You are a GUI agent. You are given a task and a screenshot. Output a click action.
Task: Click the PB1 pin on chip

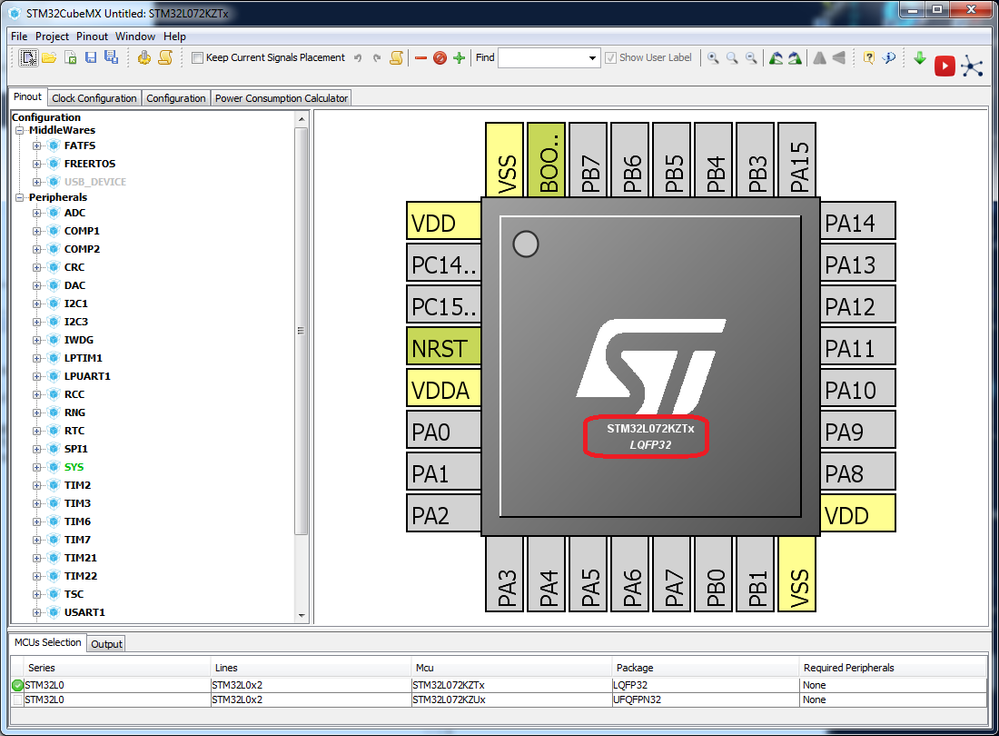(x=756, y=574)
